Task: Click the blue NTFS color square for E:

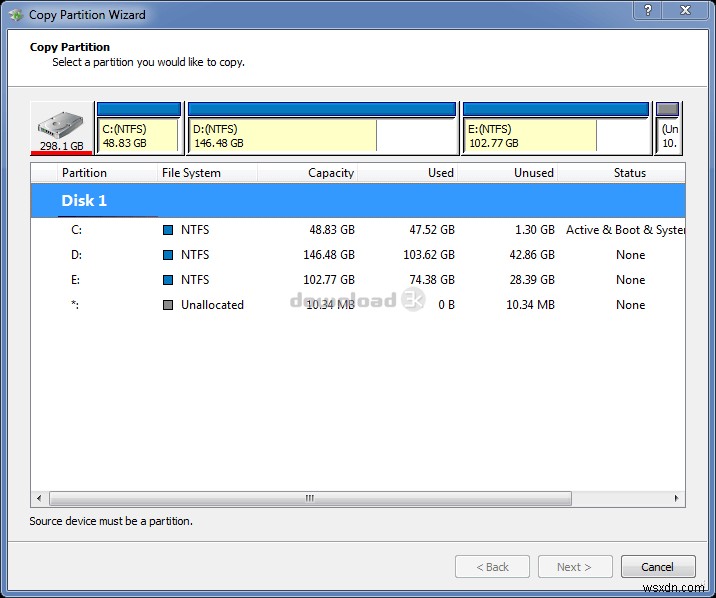Action: tap(168, 280)
